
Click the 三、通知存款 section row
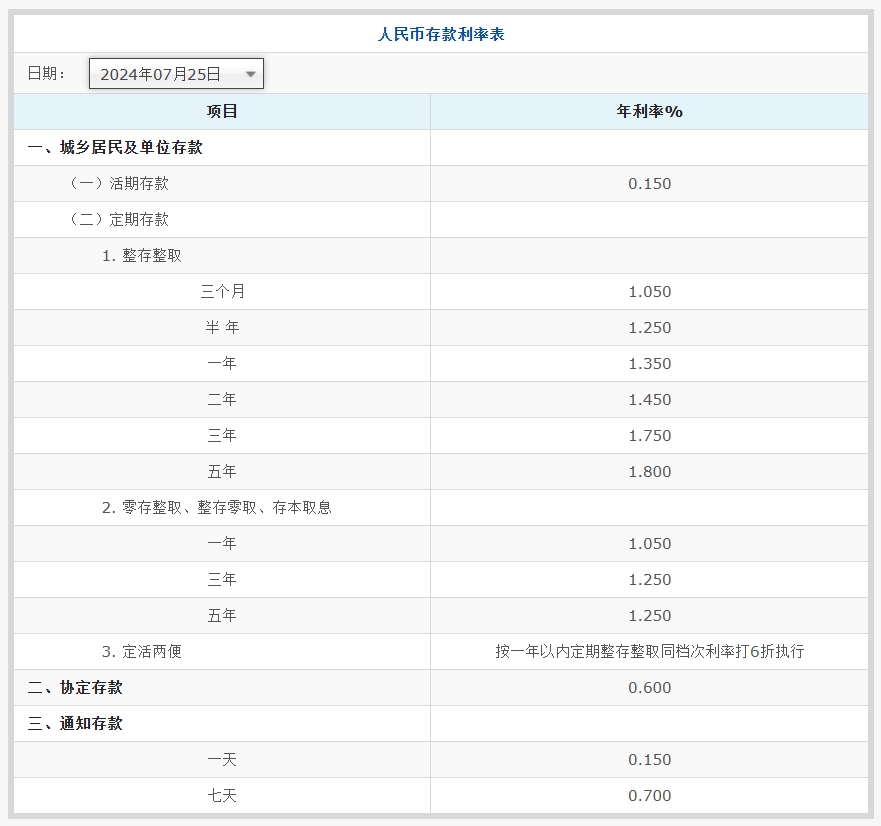75,723
